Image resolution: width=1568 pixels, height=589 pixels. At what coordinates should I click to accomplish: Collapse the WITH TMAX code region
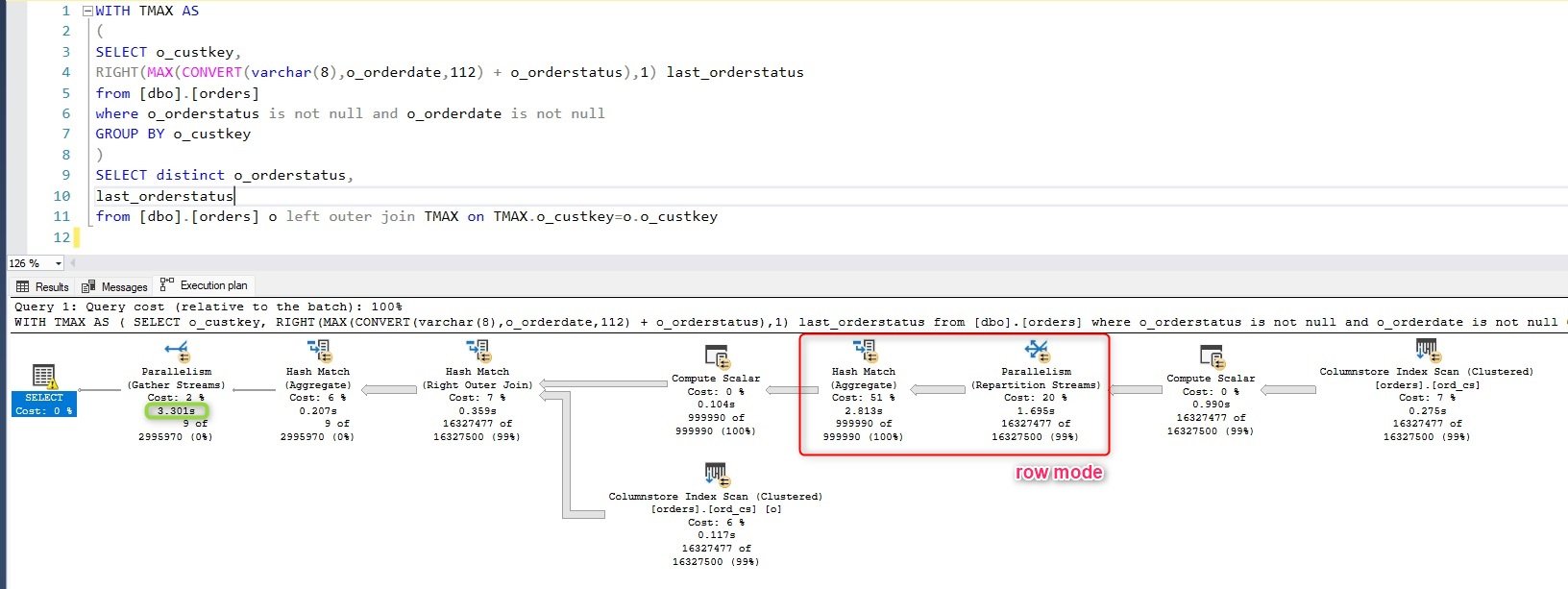pos(87,12)
